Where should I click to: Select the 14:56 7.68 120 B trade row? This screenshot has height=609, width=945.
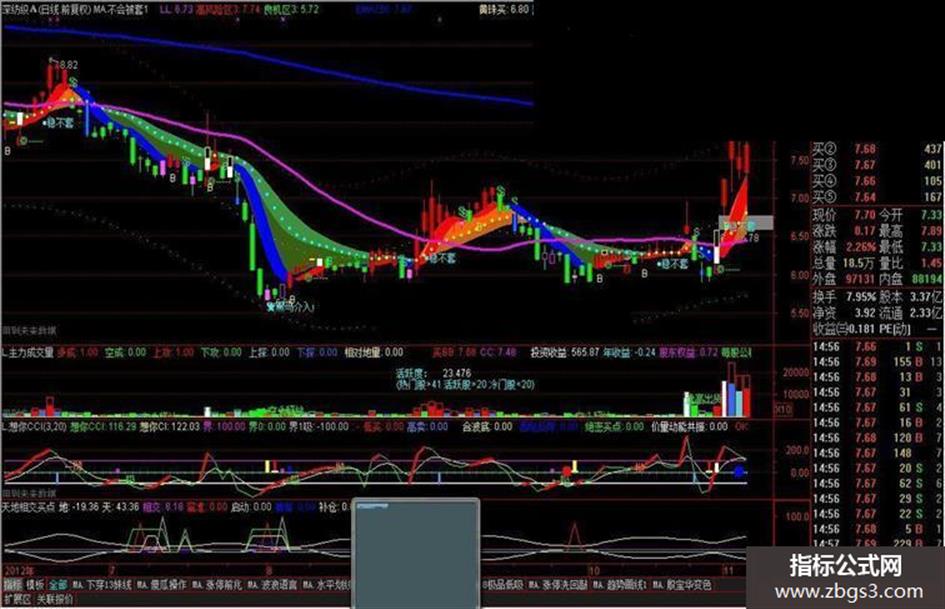pos(877,438)
